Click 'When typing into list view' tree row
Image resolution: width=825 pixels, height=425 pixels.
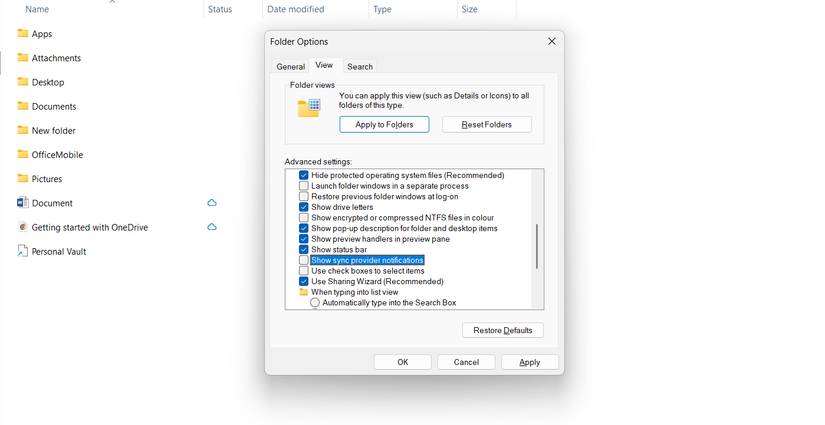pos(355,292)
